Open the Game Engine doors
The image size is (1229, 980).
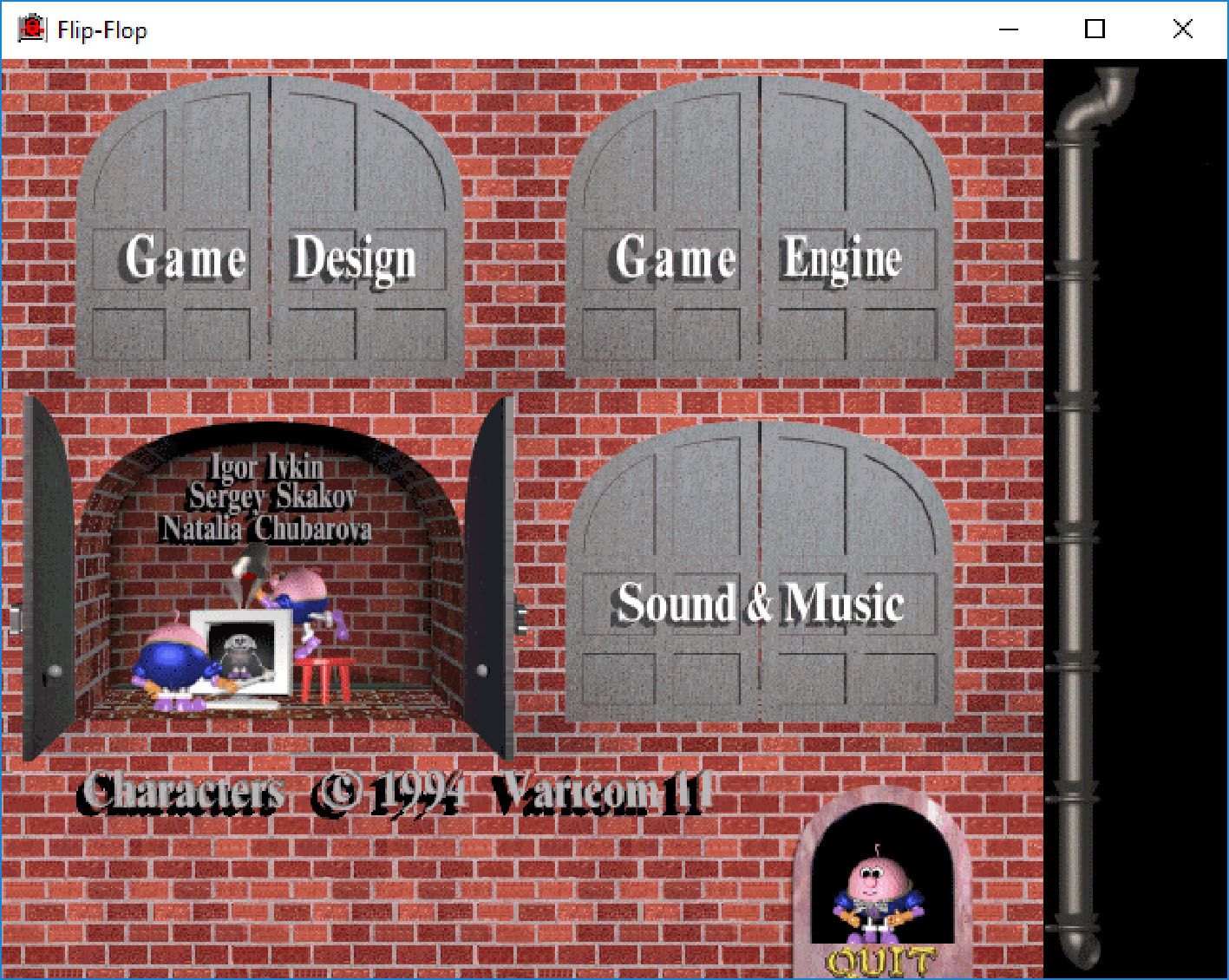click(760, 227)
